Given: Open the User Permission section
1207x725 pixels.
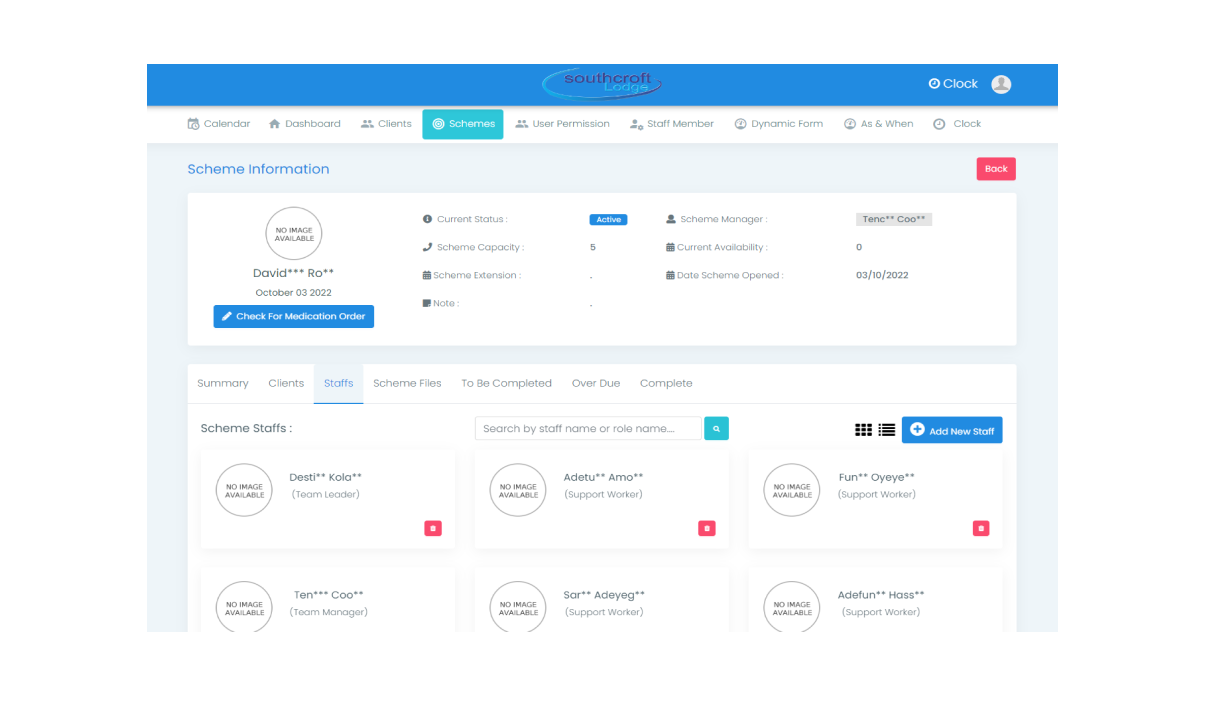Looking at the screenshot, I should point(562,124).
